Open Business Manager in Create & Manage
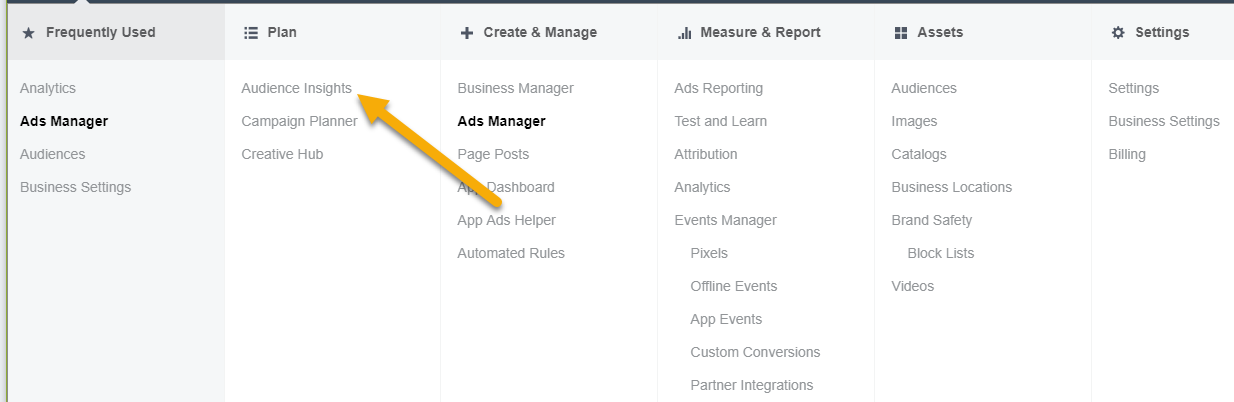Image resolution: width=1234 pixels, height=402 pixels. [515, 88]
